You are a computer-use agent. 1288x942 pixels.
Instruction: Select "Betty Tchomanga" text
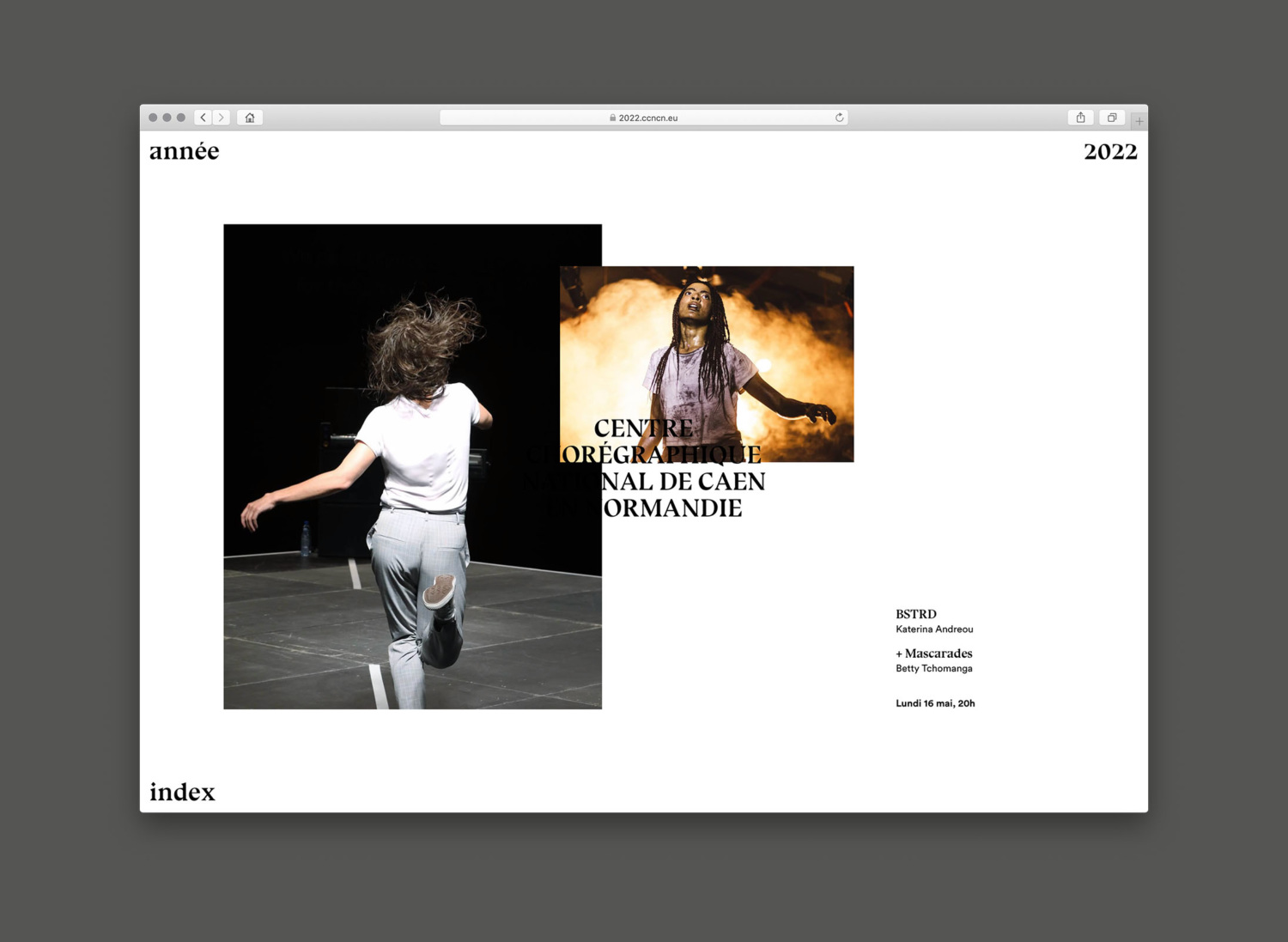(x=934, y=668)
